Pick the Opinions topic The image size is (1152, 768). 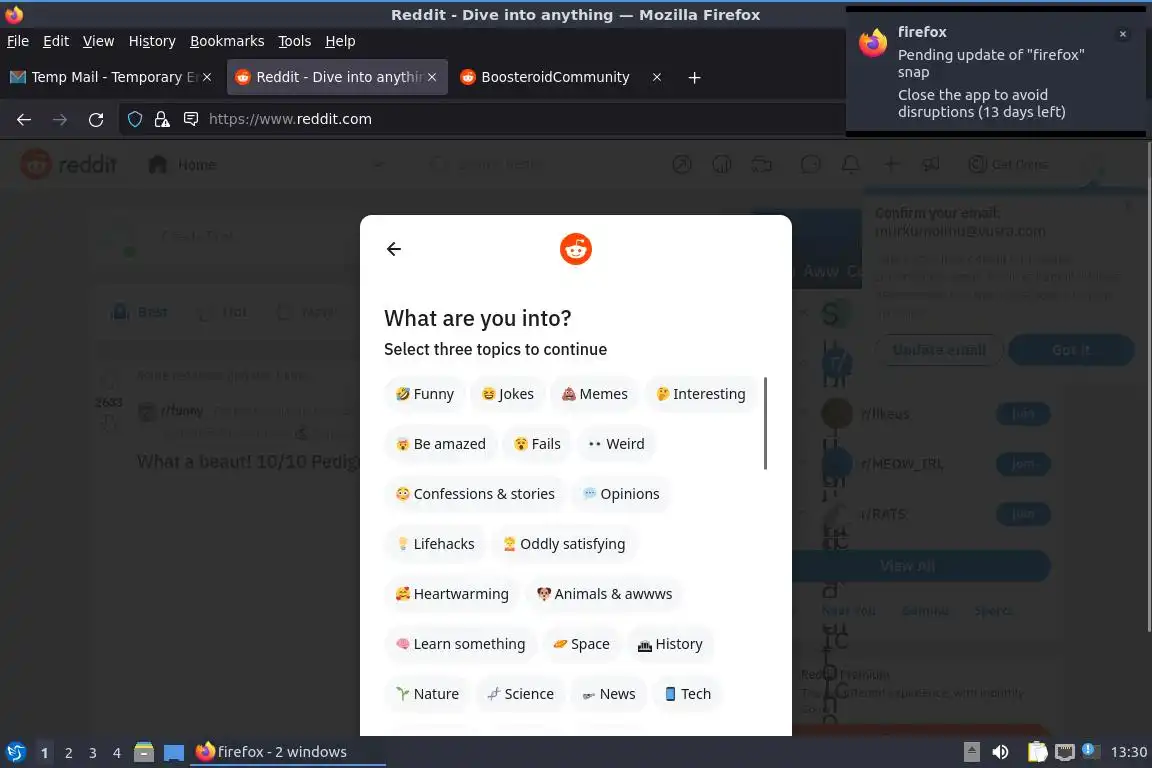click(x=622, y=494)
